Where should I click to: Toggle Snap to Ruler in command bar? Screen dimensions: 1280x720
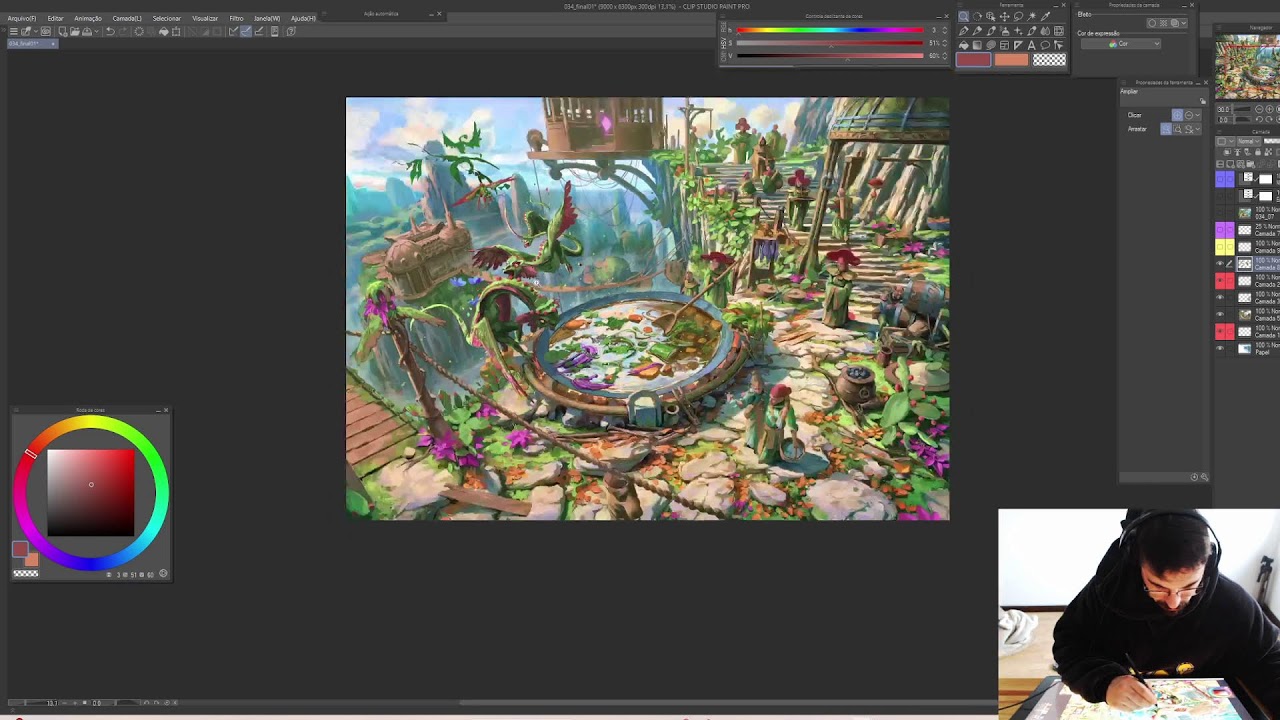click(233, 31)
